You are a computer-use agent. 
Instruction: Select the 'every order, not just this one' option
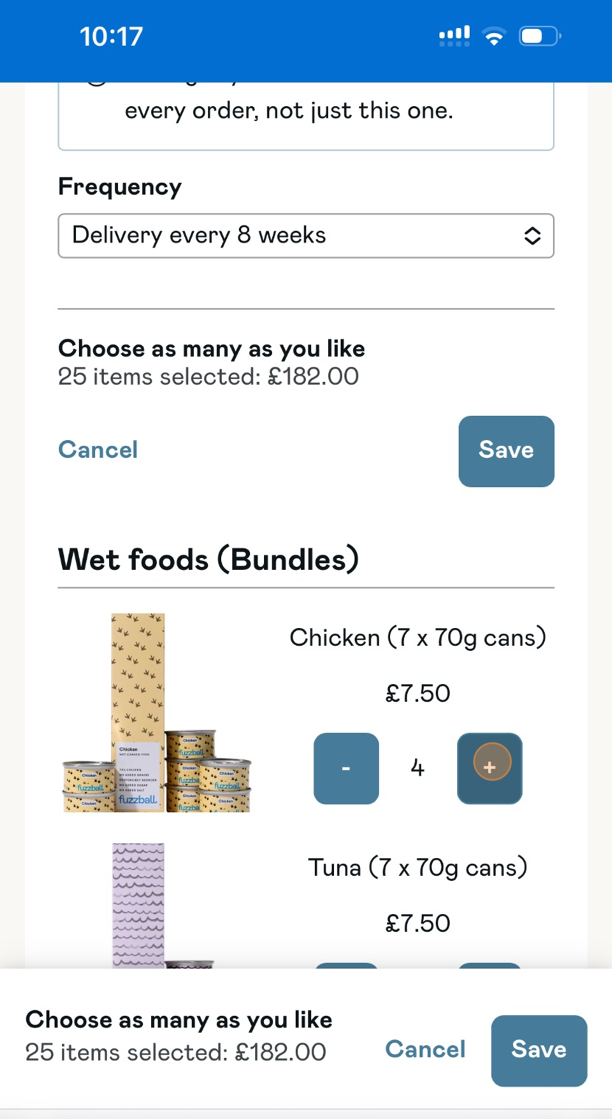(x=288, y=111)
